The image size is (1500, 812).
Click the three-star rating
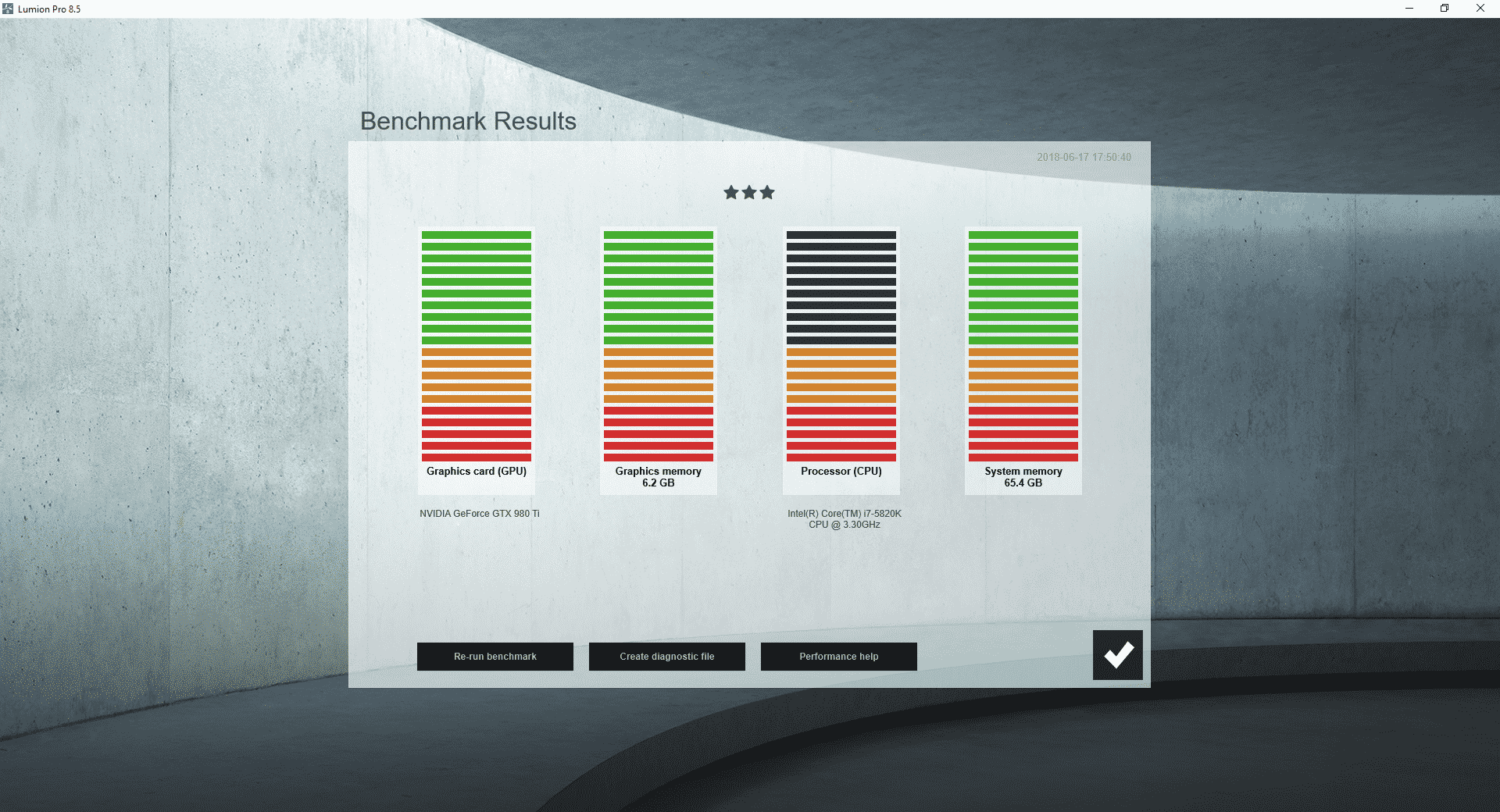click(x=749, y=192)
